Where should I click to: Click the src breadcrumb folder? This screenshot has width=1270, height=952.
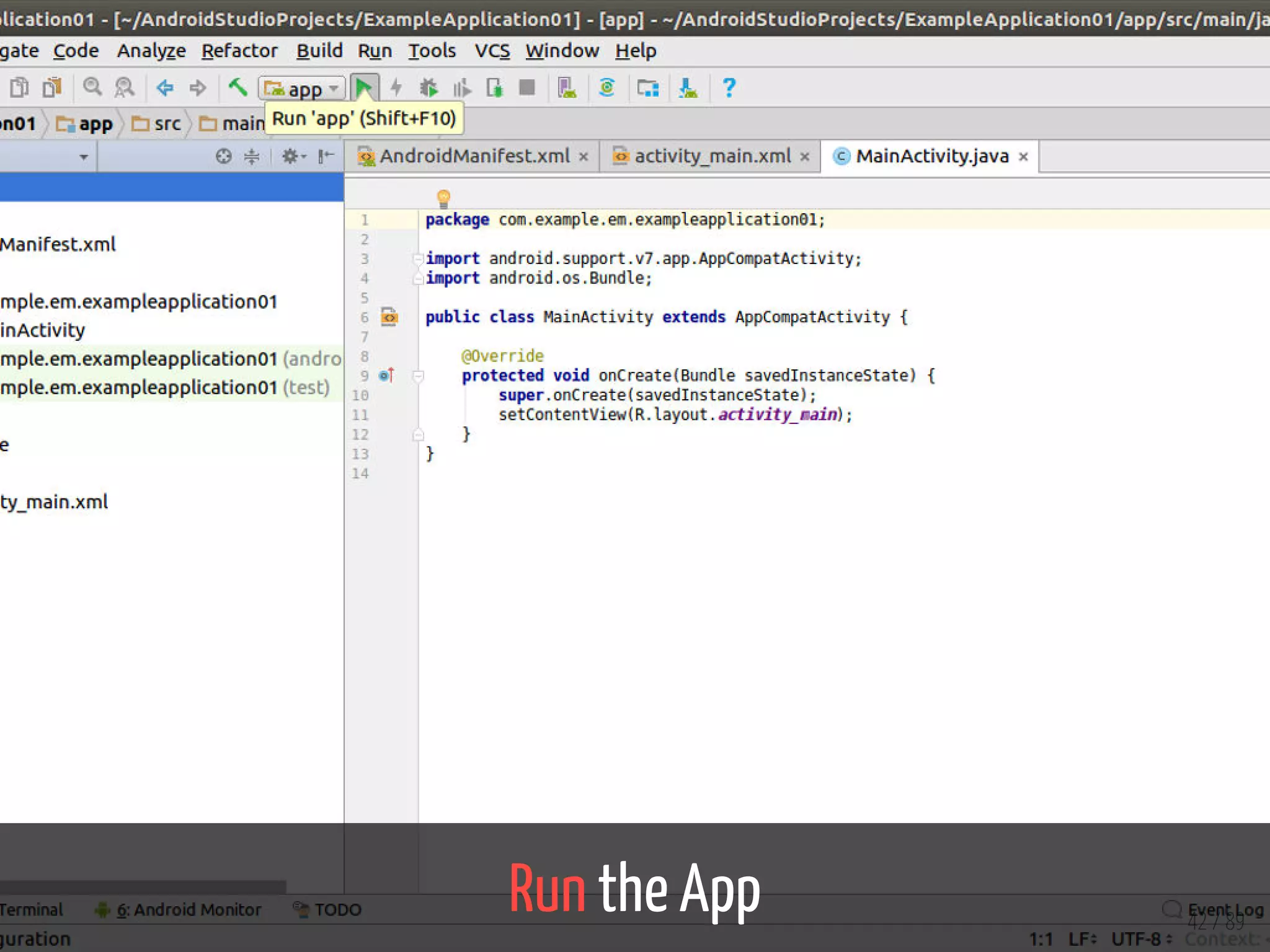(156, 124)
